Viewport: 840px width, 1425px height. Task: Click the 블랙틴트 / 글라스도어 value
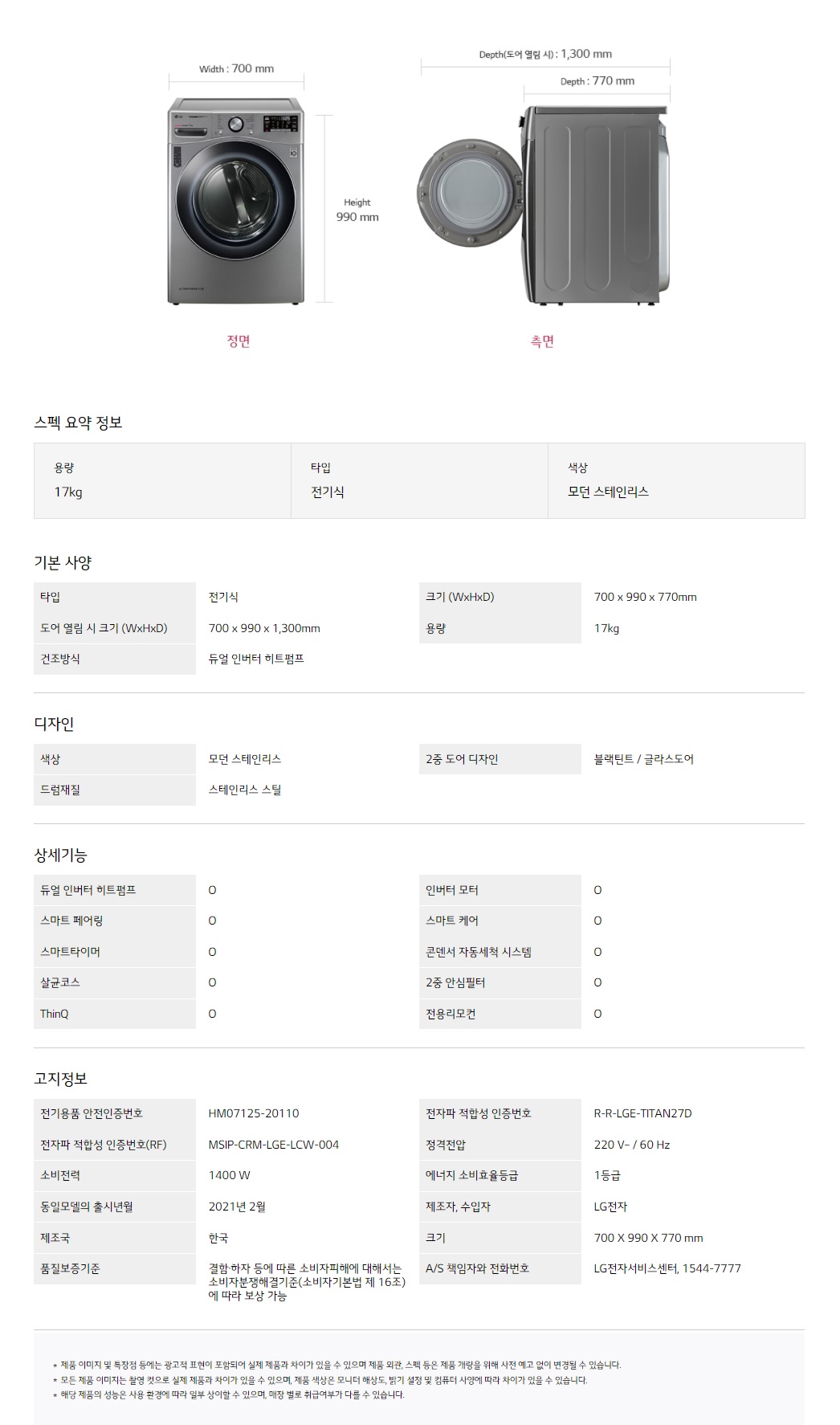(x=643, y=759)
